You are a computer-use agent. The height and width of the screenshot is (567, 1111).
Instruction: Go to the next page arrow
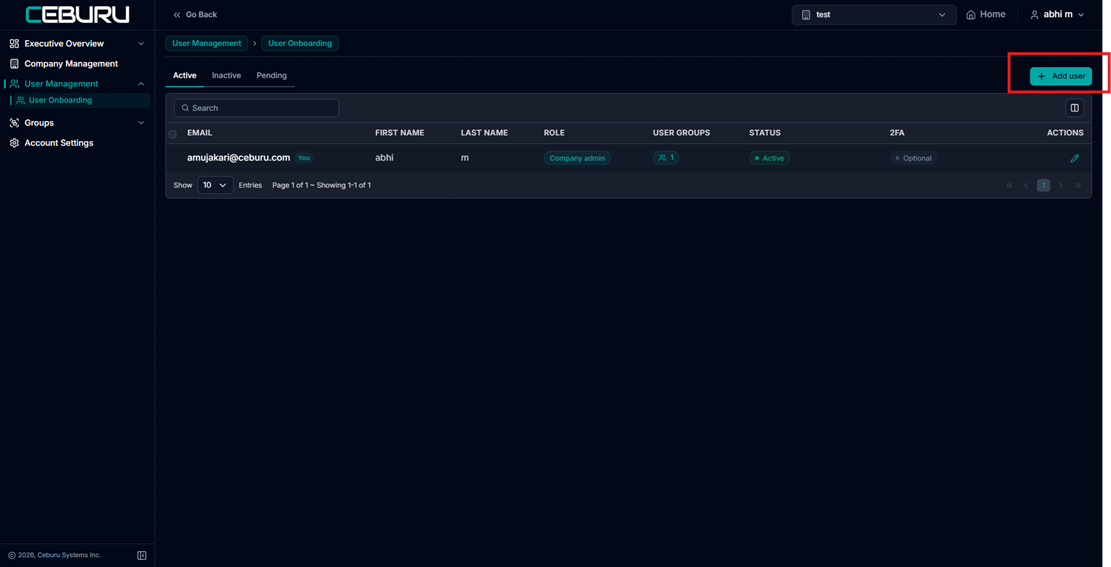pos(1061,186)
